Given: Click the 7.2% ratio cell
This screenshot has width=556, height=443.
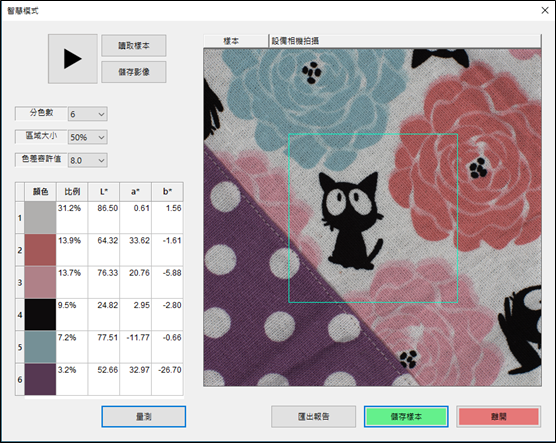Looking at the screenshot, I should click(72, 347).
